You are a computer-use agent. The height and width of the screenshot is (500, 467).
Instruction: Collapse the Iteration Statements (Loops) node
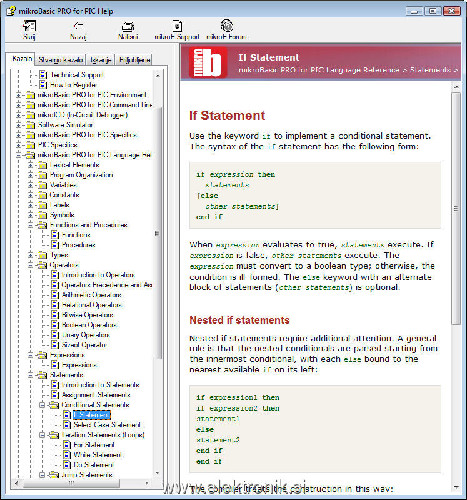pyautogui.click(x=42, y=435)
